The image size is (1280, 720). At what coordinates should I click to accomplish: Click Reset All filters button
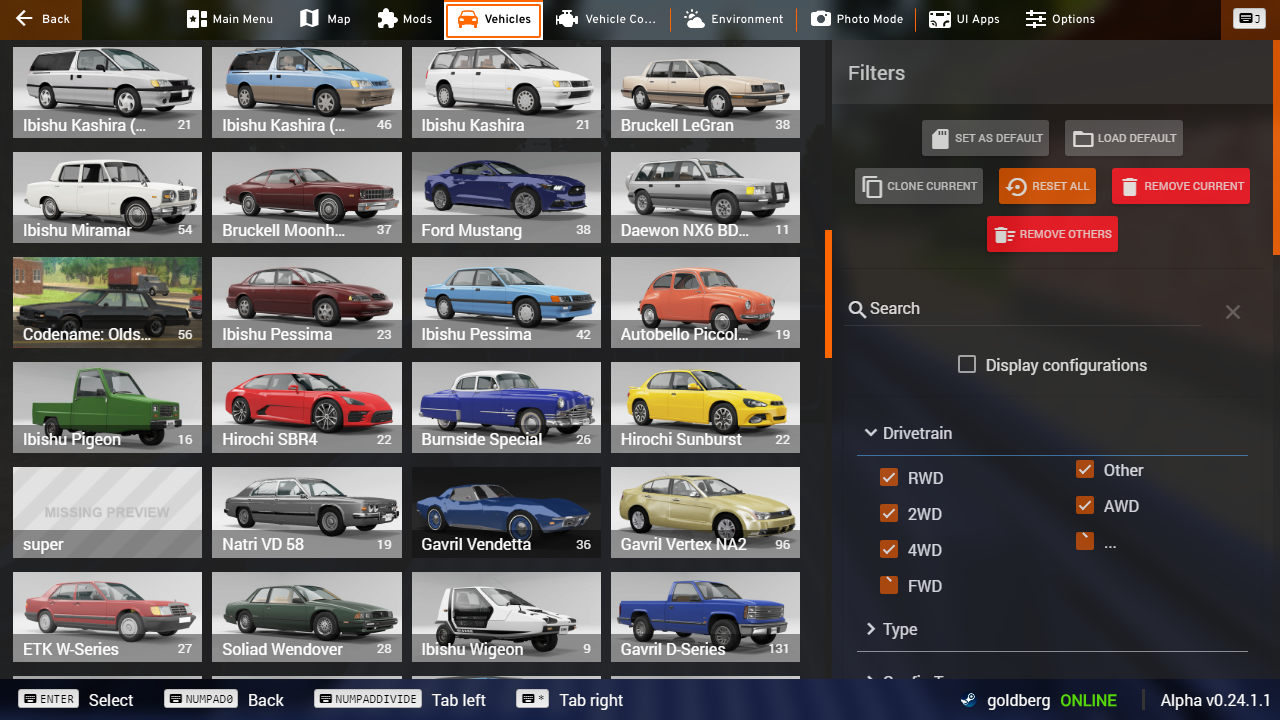point(1047,186)
